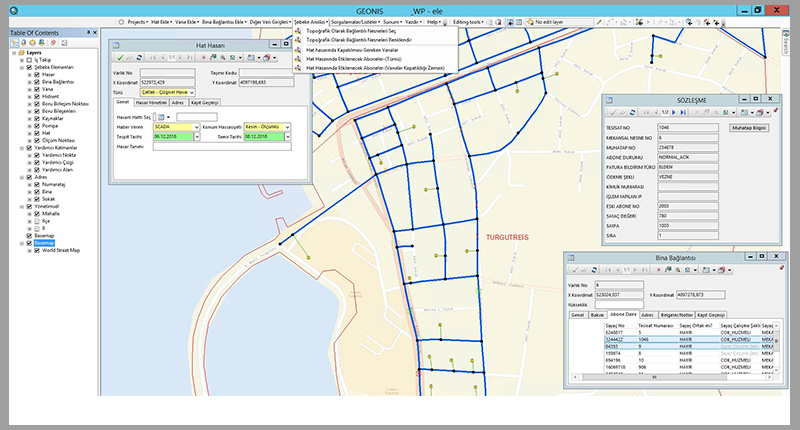800x430 pixels.
Task: Select the Basemap layer highlighted in tree
Action: [x=44, y=243]
